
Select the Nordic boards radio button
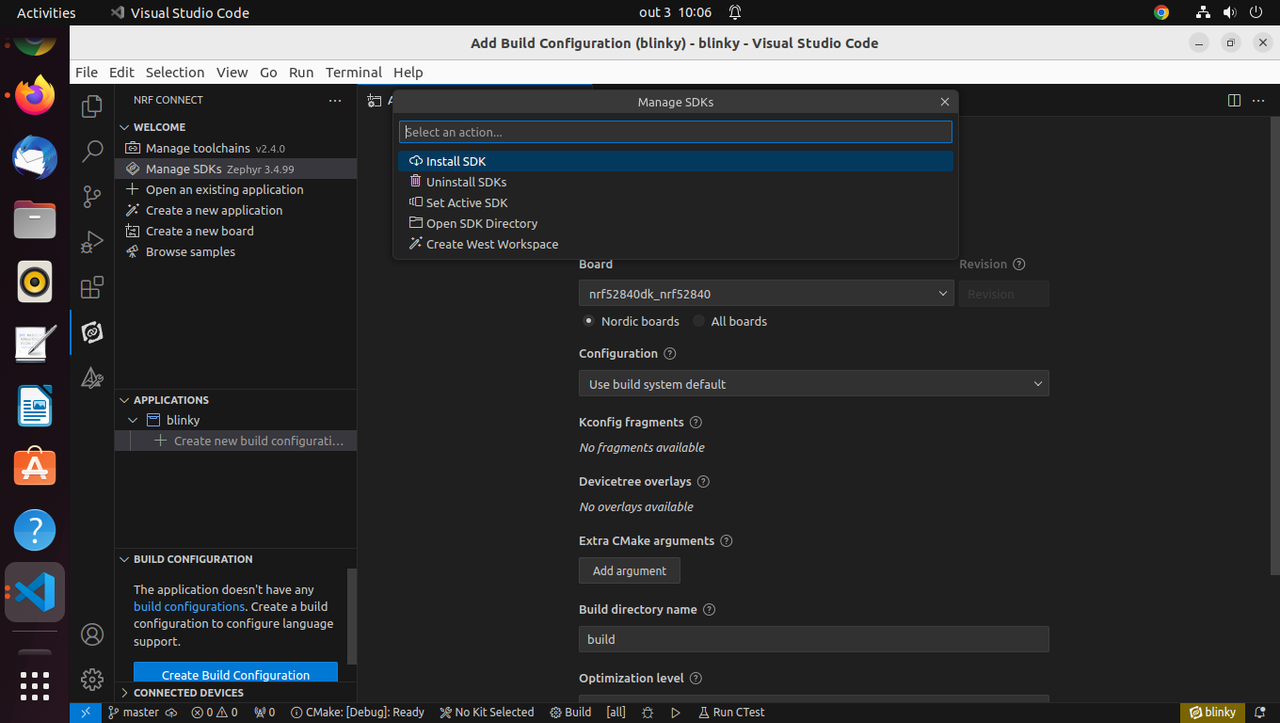click(x=589, y=321)
